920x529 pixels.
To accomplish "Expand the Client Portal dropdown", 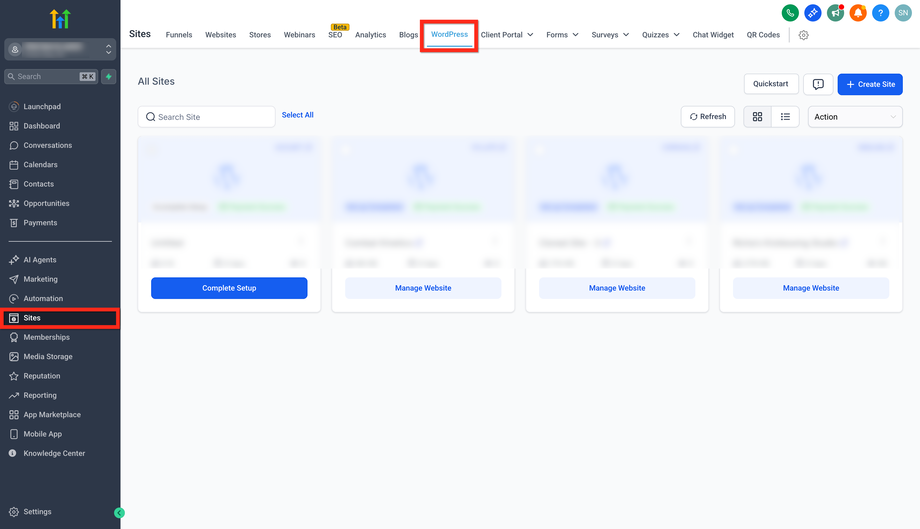I will coord(507,35).
